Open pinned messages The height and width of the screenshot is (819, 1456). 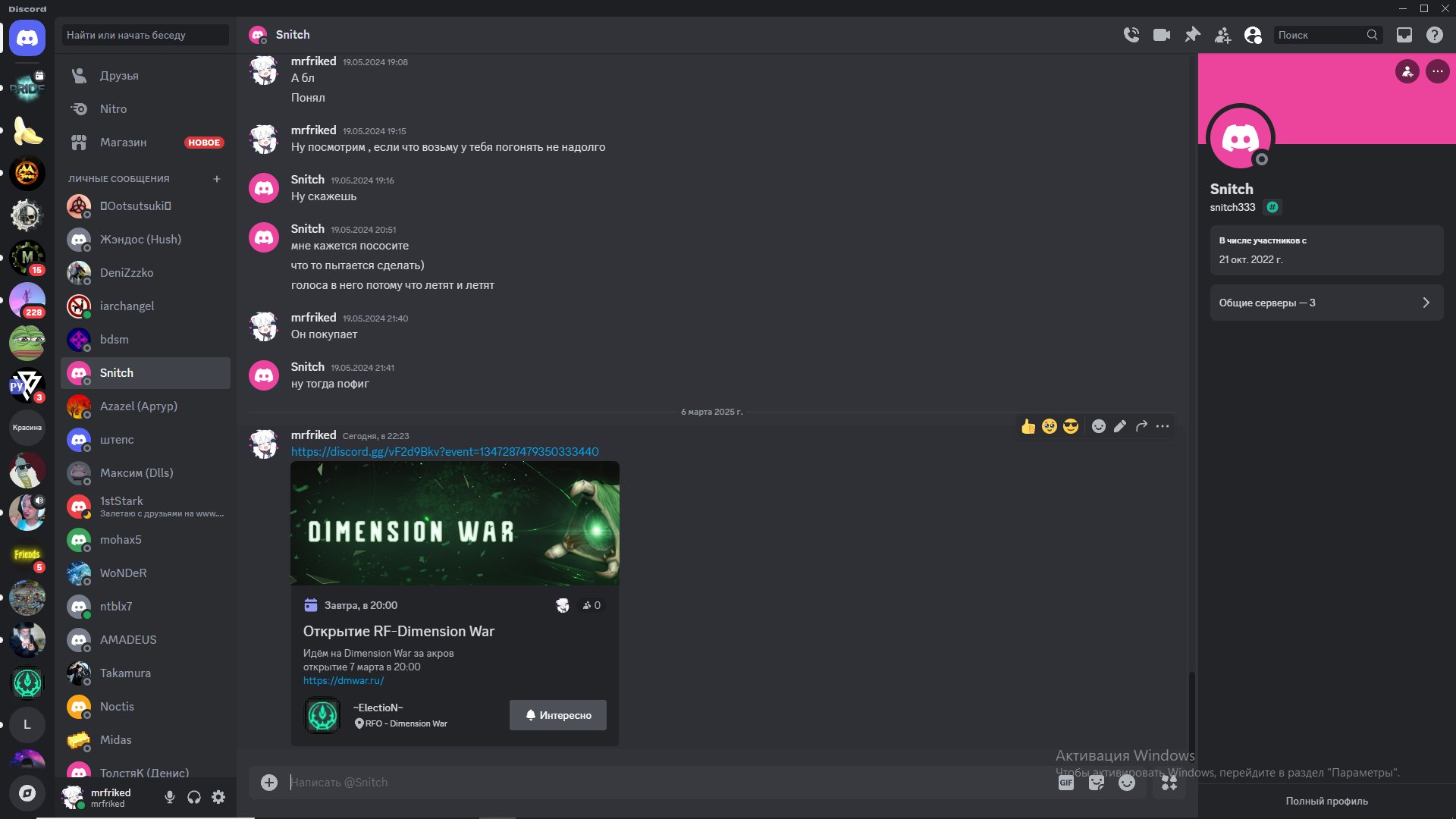pos(1193,35)
